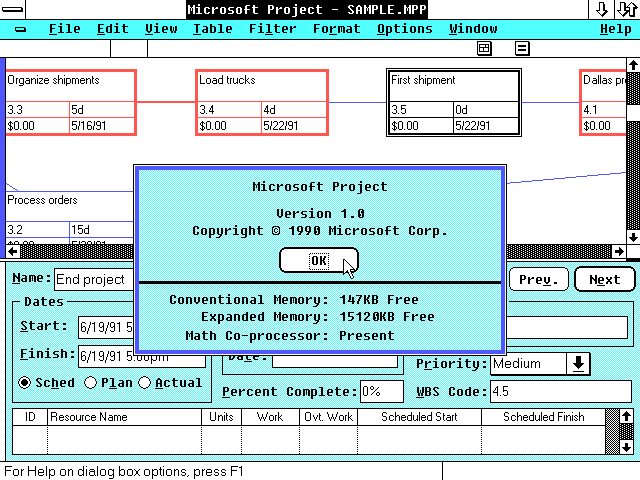Click the Units column header
This screenshot has width=640, height=480.
221,417
